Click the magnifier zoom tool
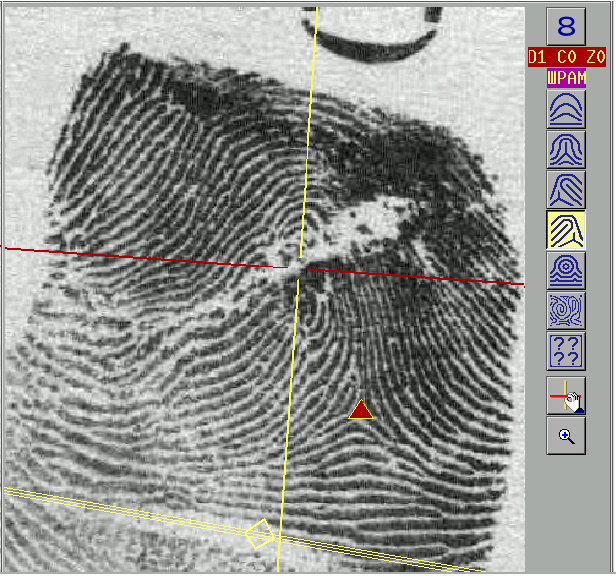Screen dimensions: 616x576 pyautogui.click(x=566, y=436)
